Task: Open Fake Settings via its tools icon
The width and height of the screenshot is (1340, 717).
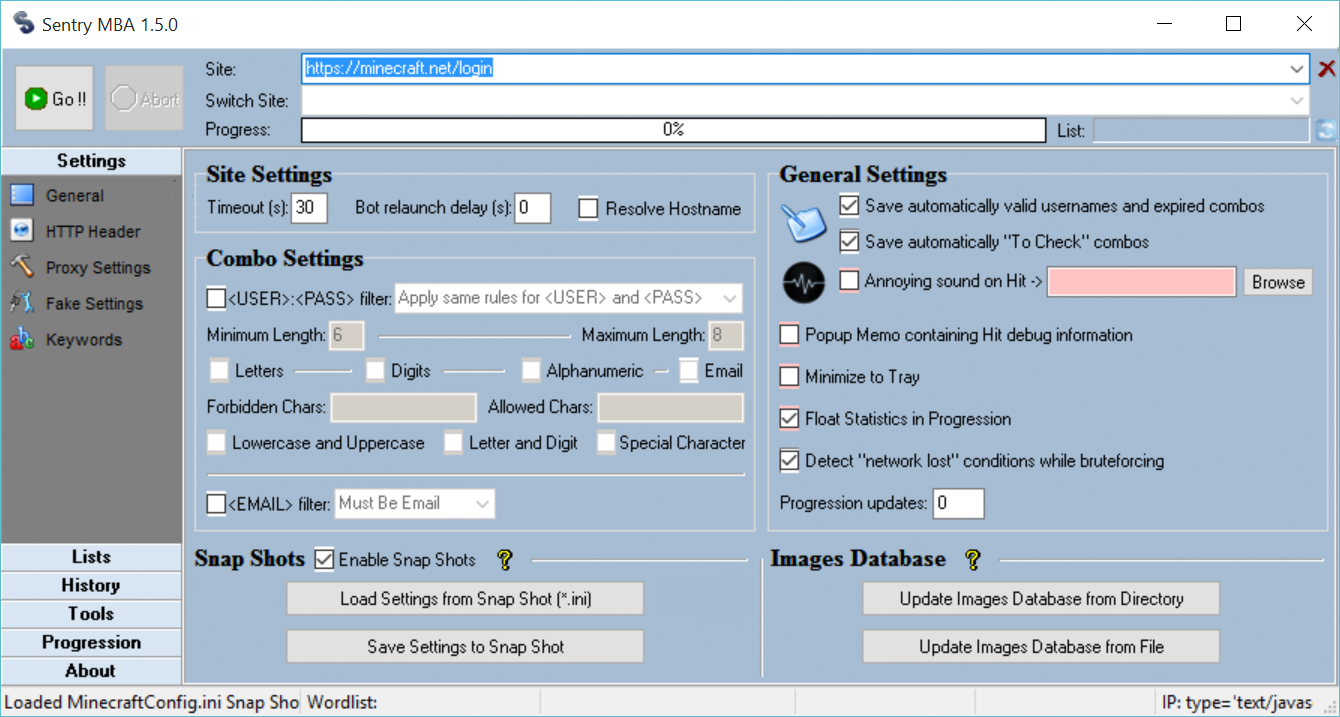Action: coord(22,303)
